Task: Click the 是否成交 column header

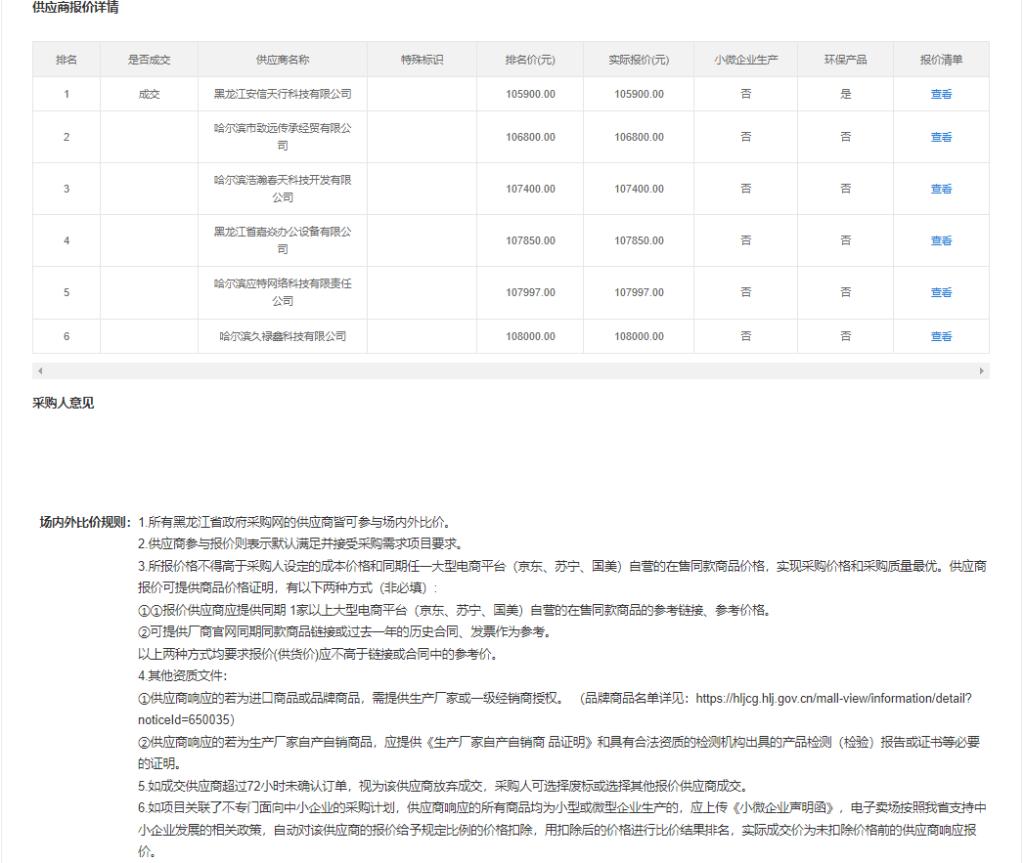Action: point(149,60)
